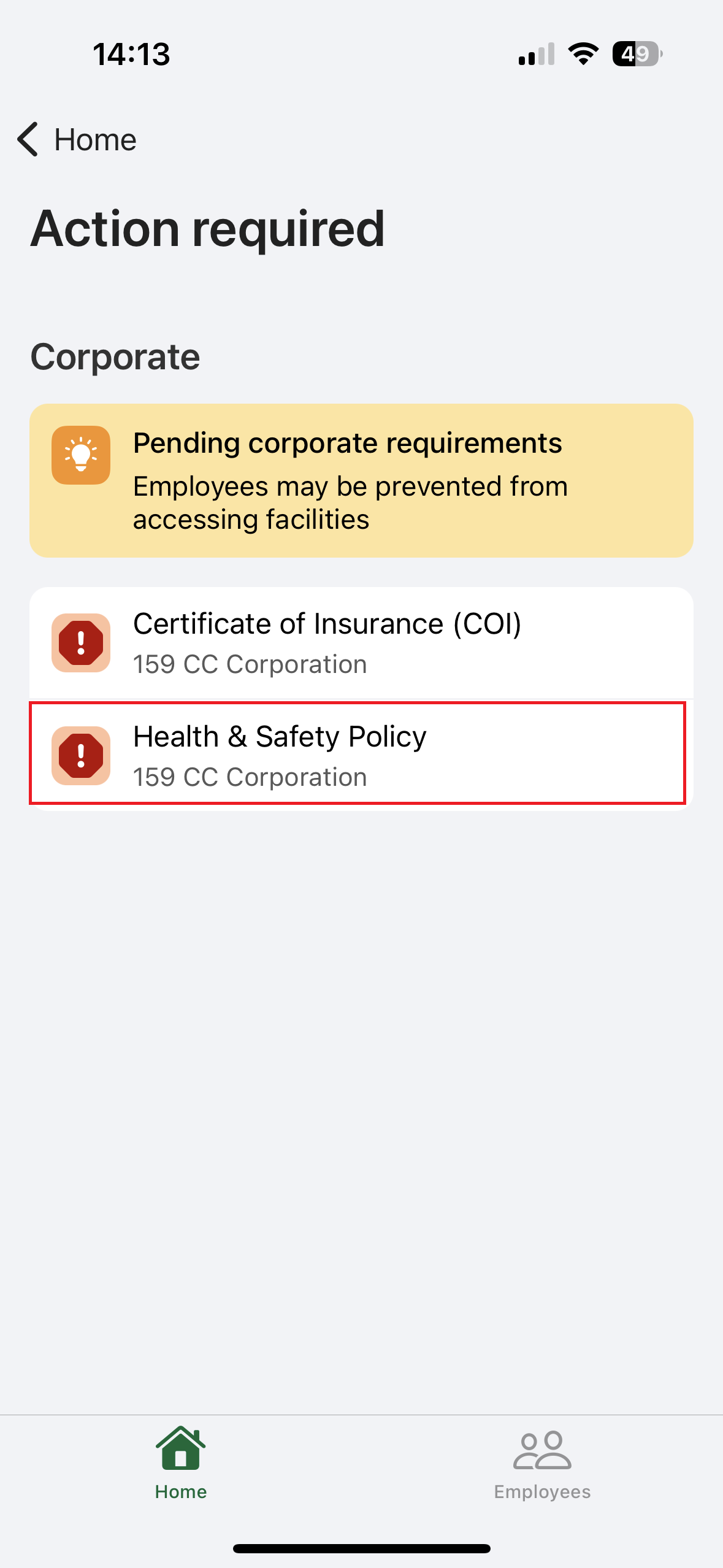The height and width of the screenshot is (1568, 723).
Task: Tap the cellular signal bars icon
Action: pos(537,54)
